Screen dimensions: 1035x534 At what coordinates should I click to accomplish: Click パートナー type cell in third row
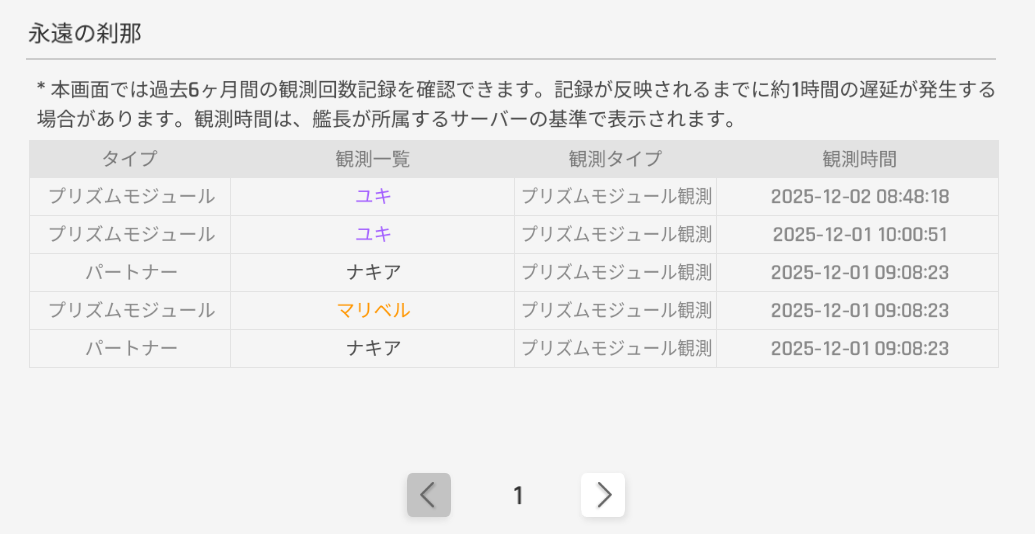pos(131,273)
